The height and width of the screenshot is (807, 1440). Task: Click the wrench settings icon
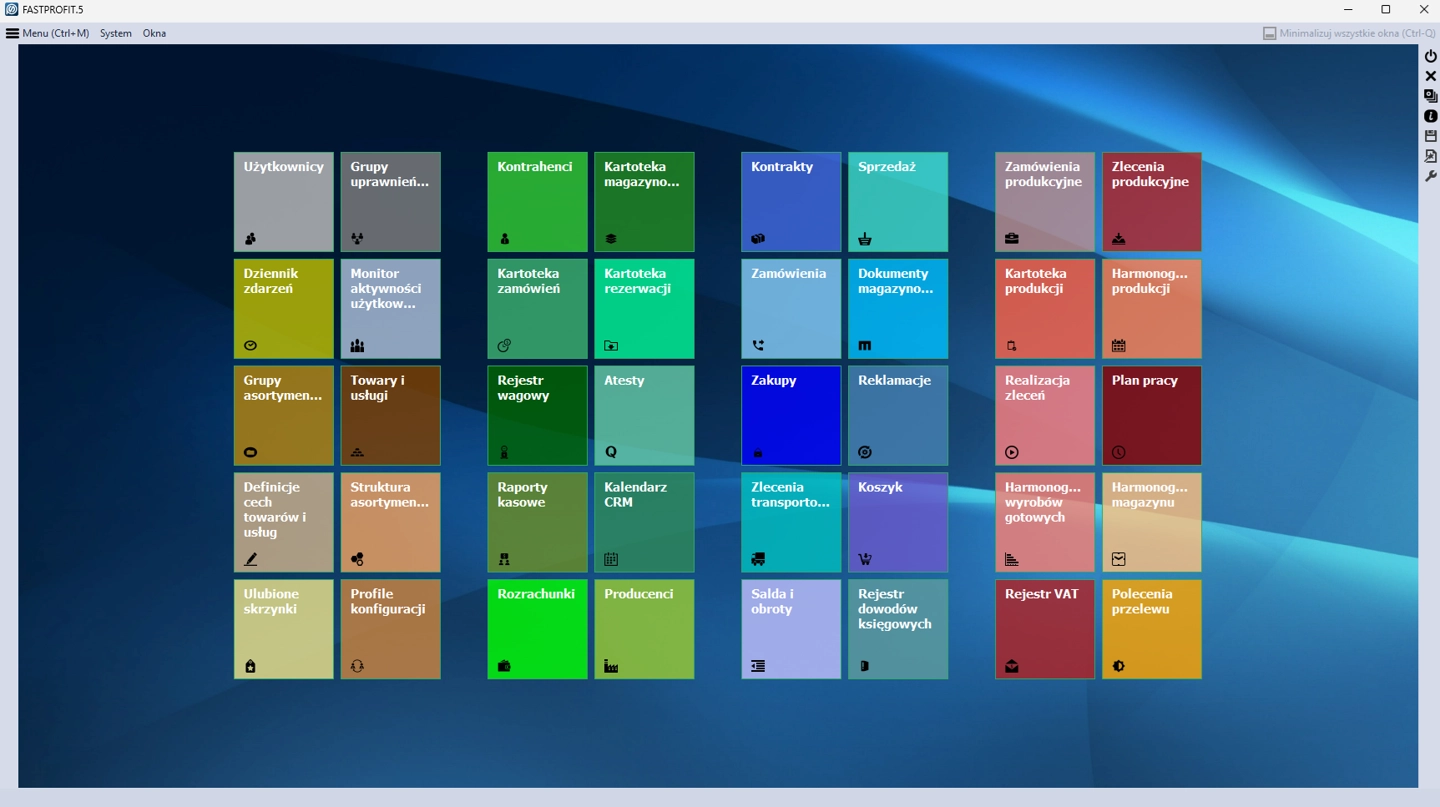coord(1430,176)
